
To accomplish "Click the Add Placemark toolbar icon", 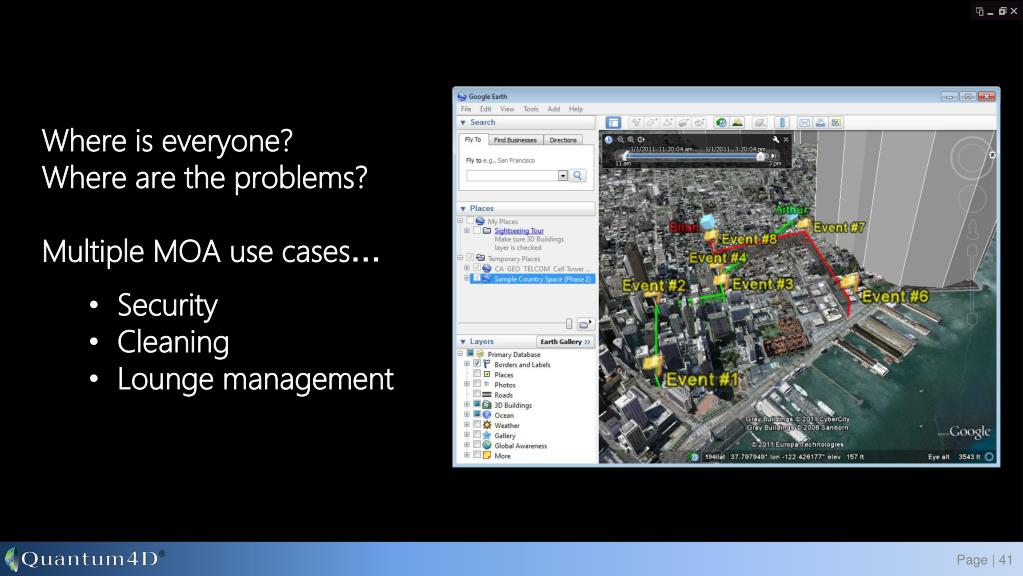I will coord(635,123).
